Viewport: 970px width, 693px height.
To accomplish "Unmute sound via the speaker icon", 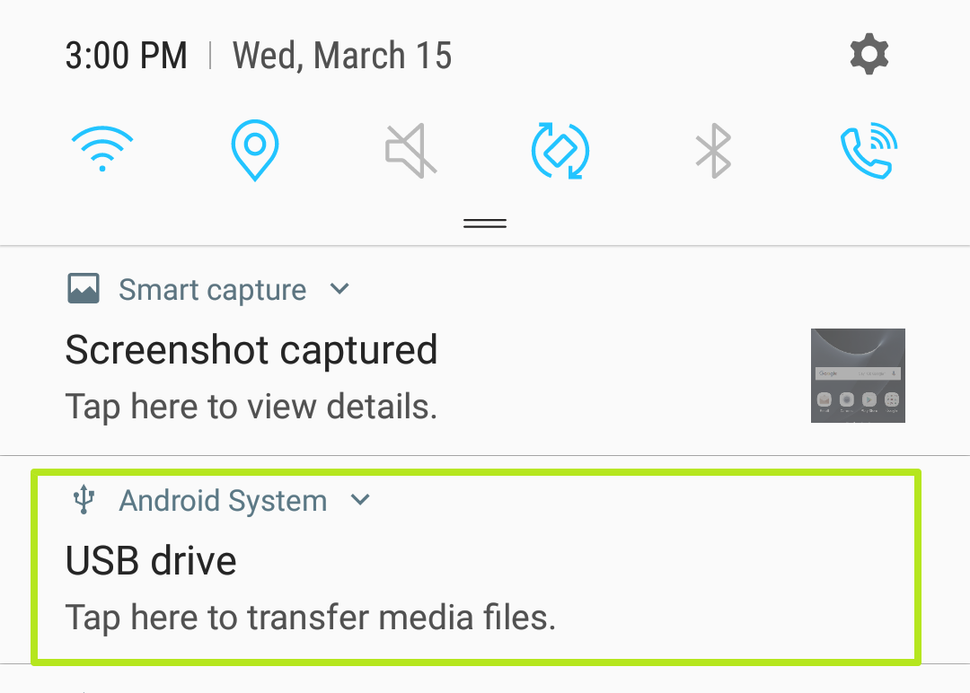I will pos(408,148).
